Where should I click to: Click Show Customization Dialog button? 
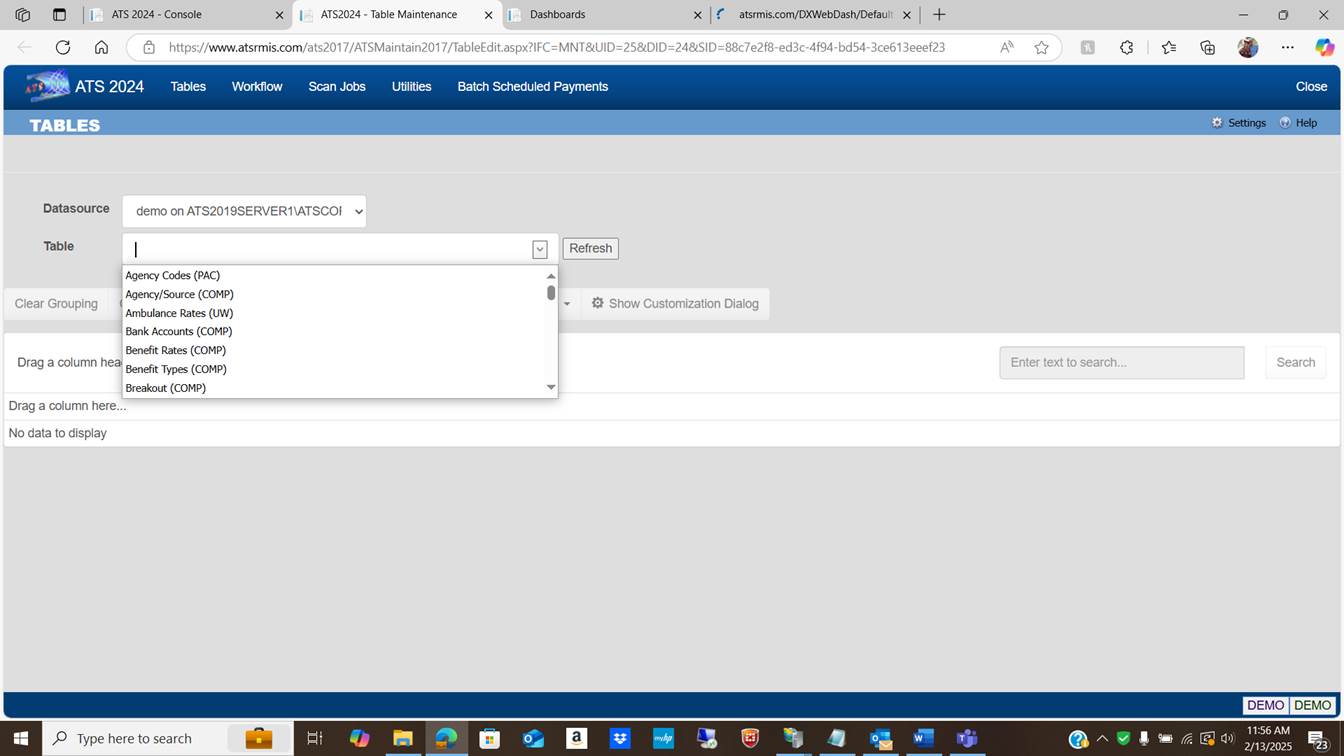click(675, 304)
